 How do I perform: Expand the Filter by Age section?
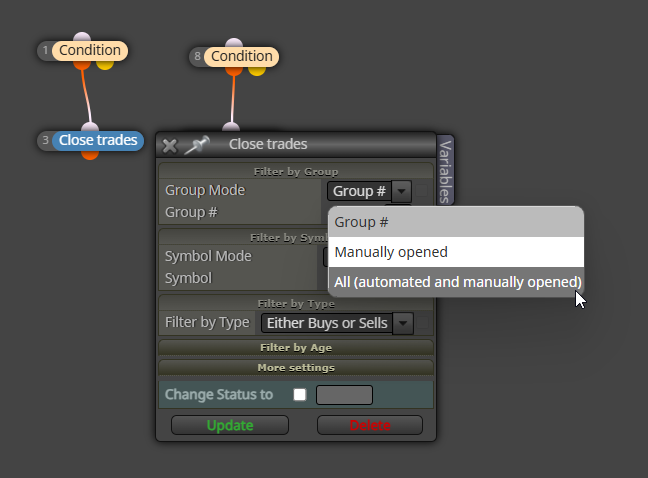[x=296, y=348]
